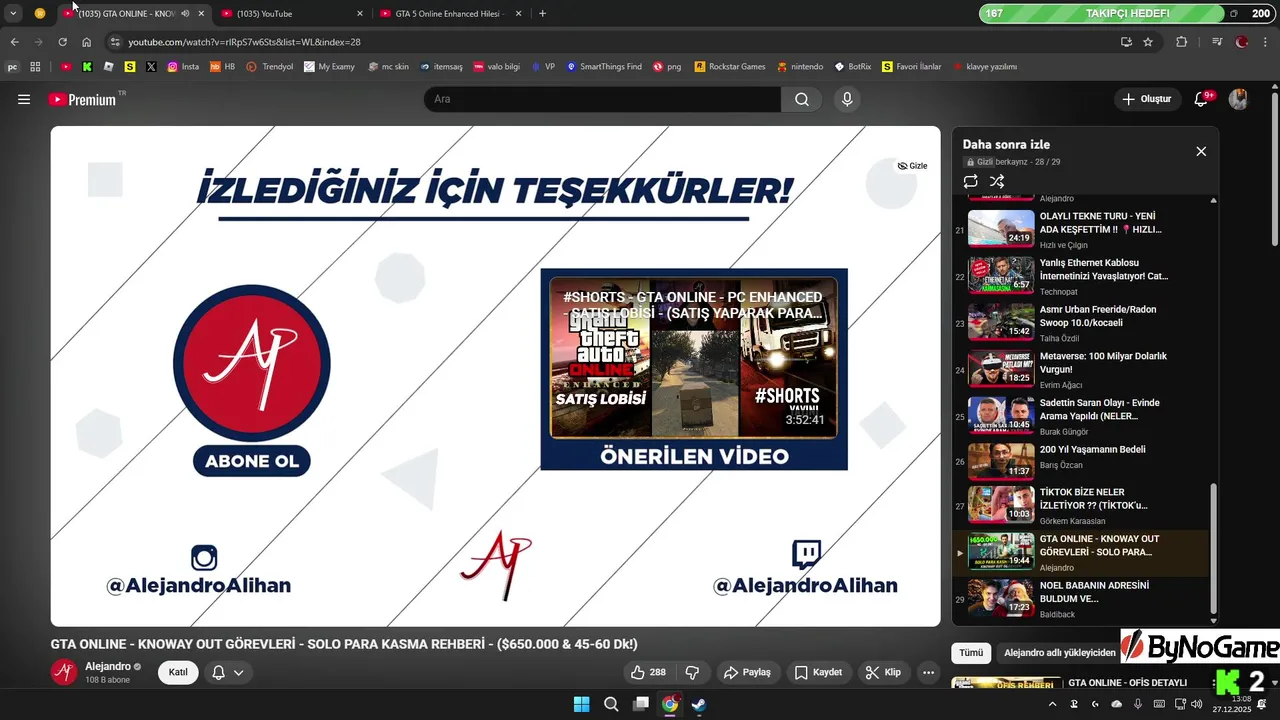
Task: Open the Rockstar Games bookmark
Action: tap(729, 67)
